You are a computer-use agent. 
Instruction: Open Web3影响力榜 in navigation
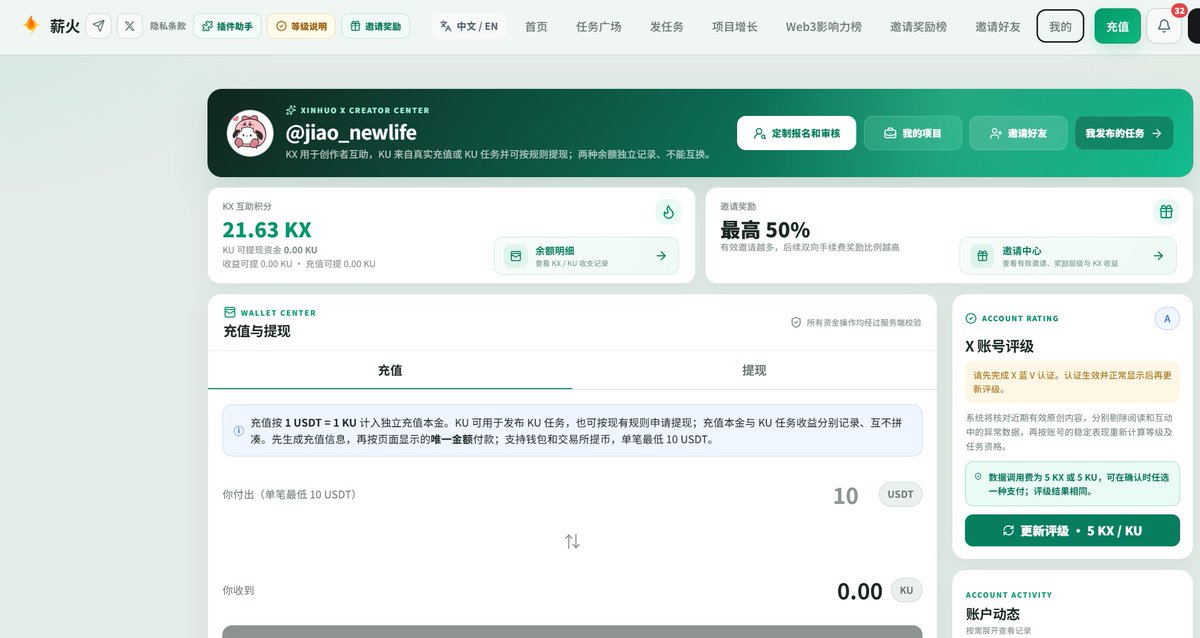pyautogui.click(x=824, y=26)
